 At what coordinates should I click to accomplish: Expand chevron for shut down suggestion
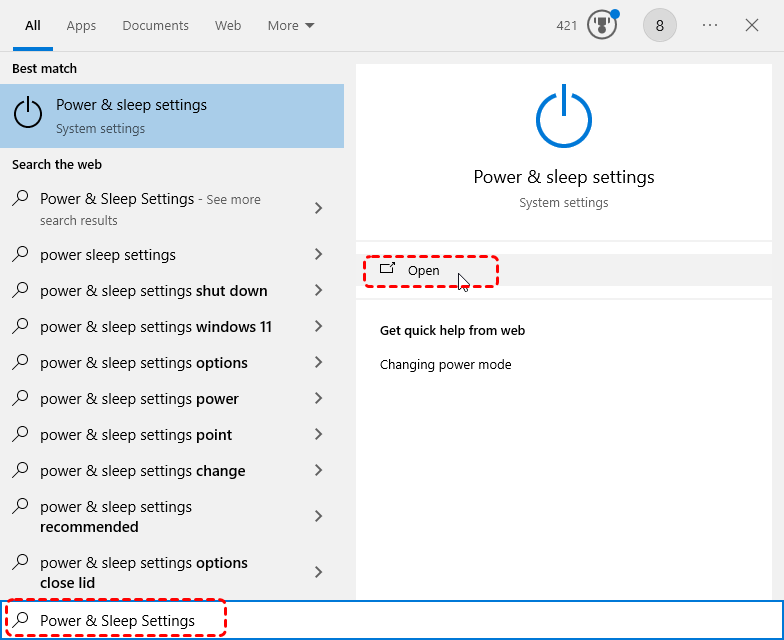point(318,290)
